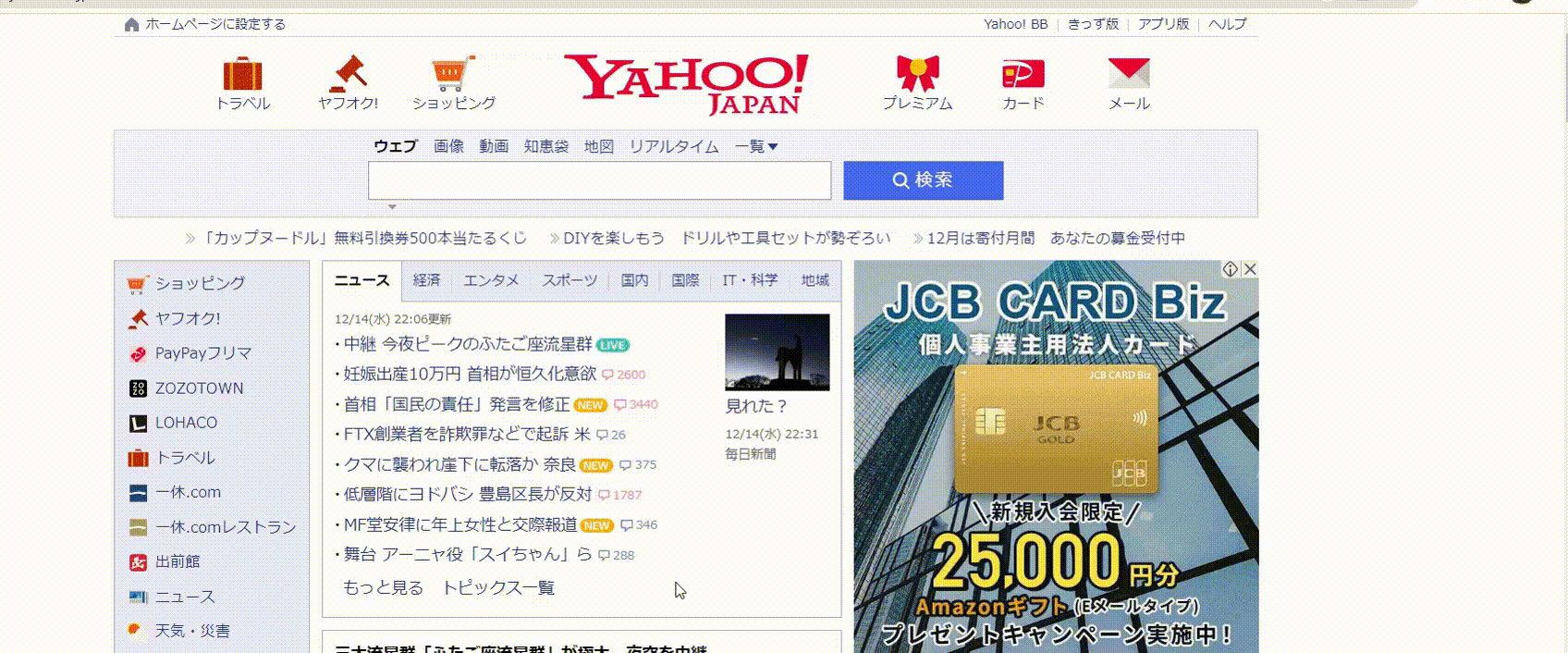Open DIYを楽しもう promo link

coord(727,239)
